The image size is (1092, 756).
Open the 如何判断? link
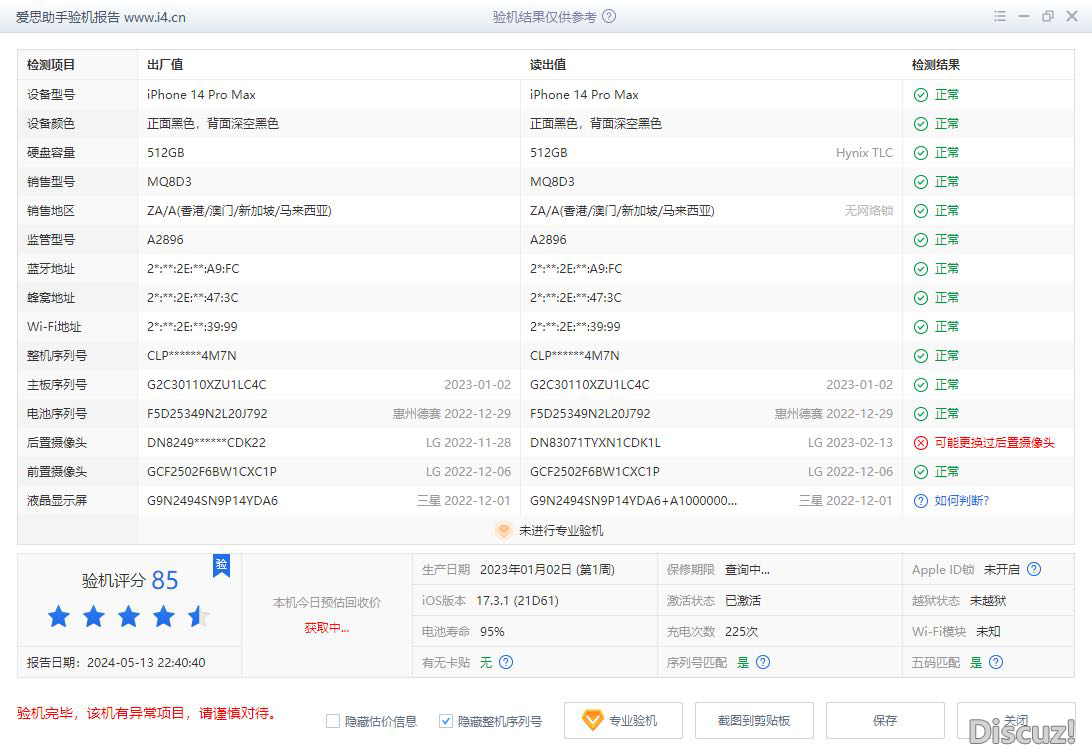962,501
